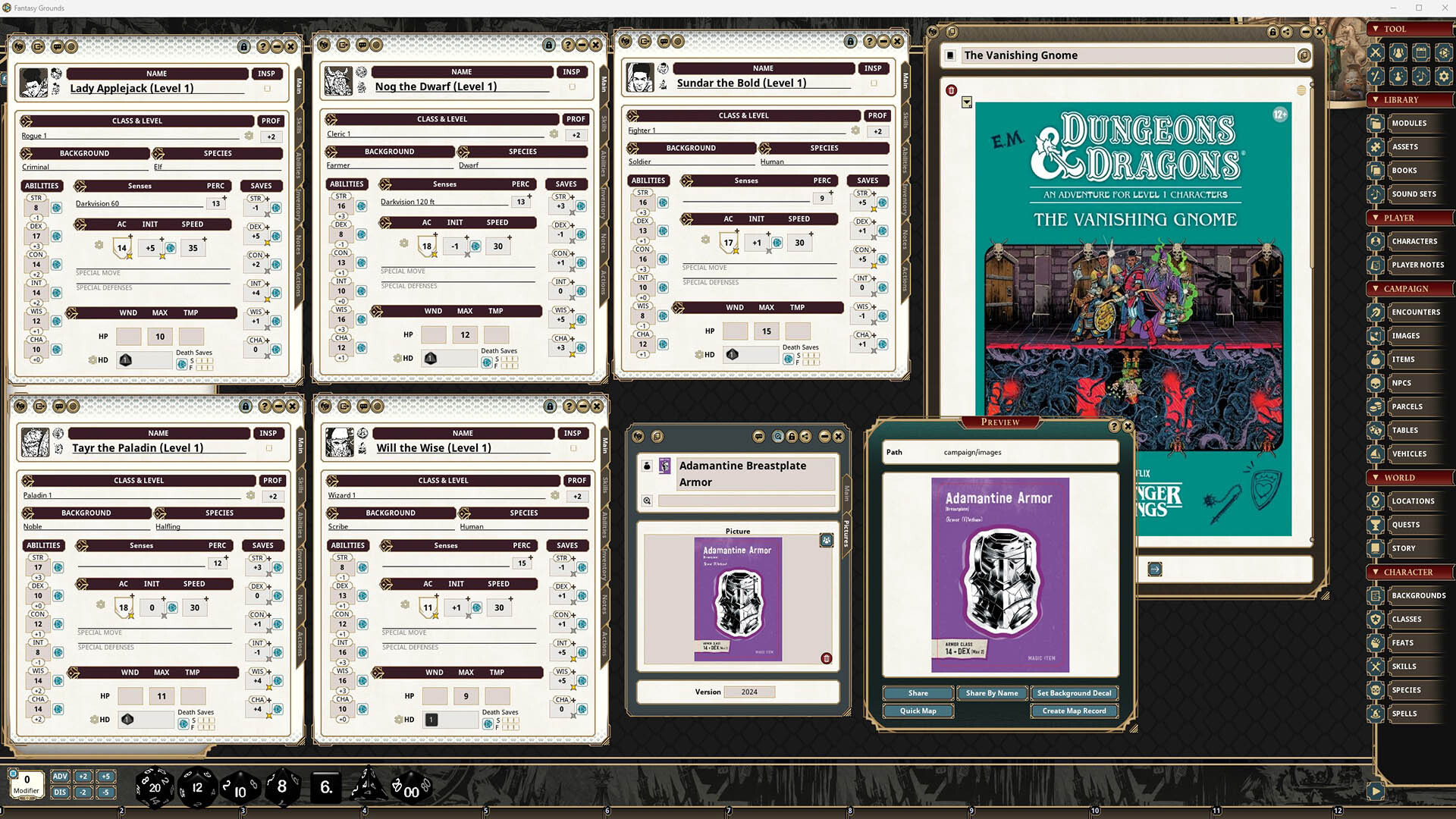Collapse the CAMPAIGN sidebar section
This screenshot has height=819, width=1456.
(x=1376, y=288)
